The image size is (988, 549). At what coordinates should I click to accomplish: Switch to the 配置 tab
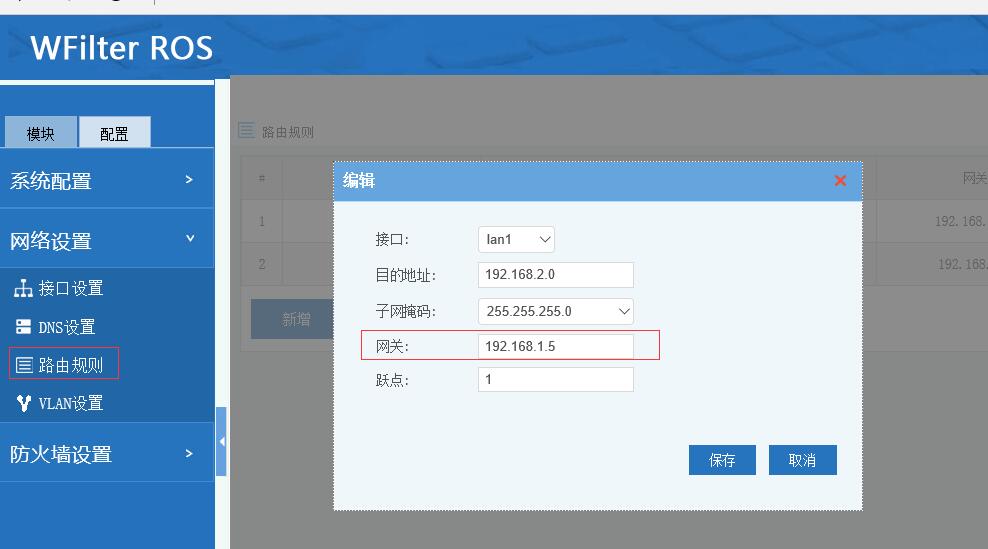click(x=114, y=133)
